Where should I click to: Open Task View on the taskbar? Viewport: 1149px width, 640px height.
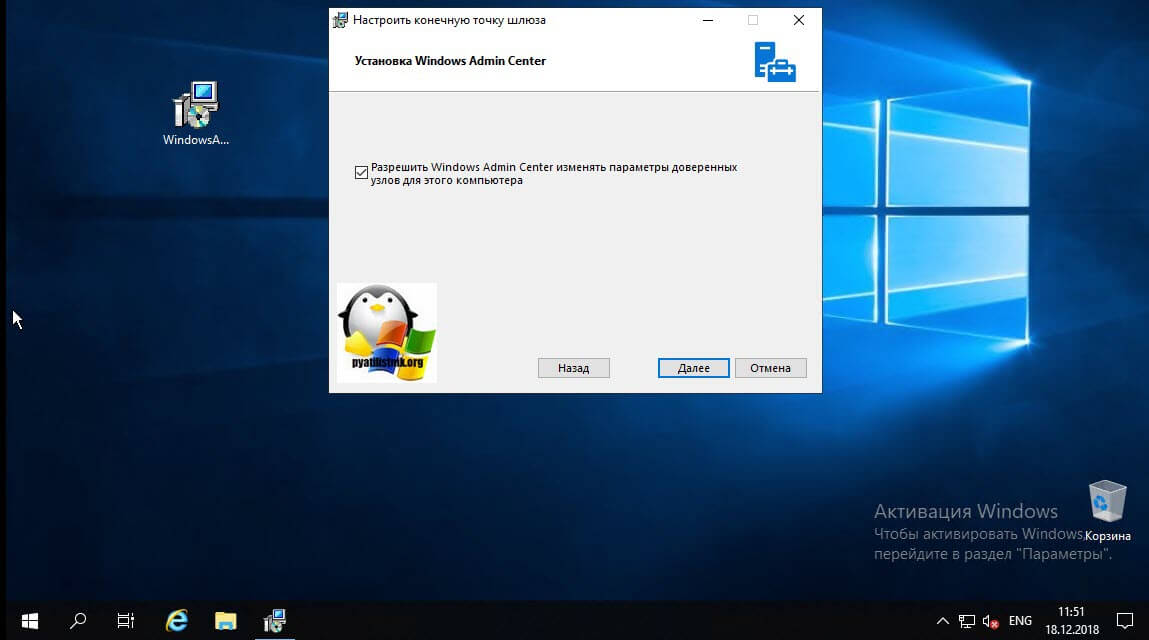(126, 621)
